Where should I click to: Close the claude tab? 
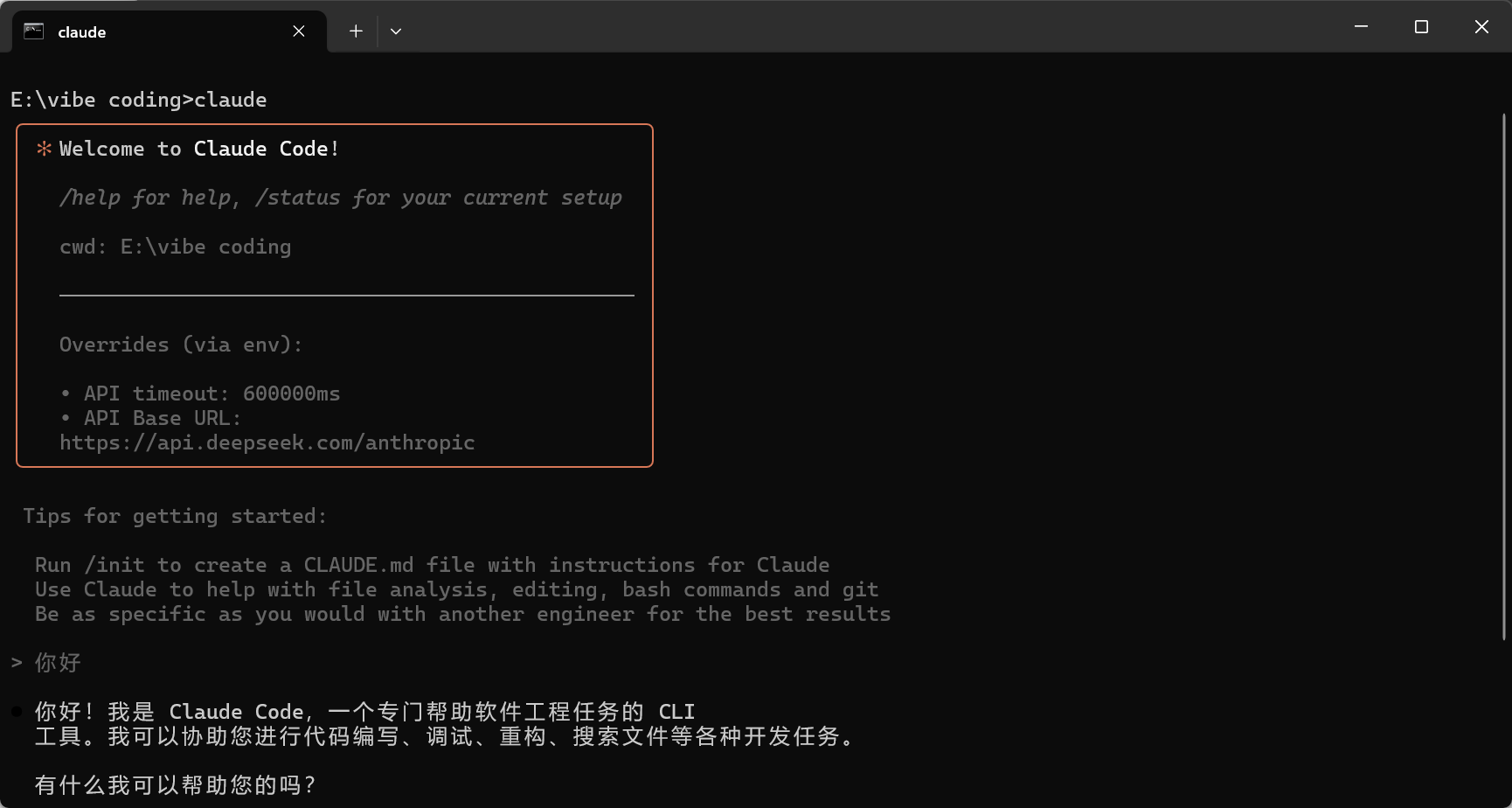click(299, 31)
